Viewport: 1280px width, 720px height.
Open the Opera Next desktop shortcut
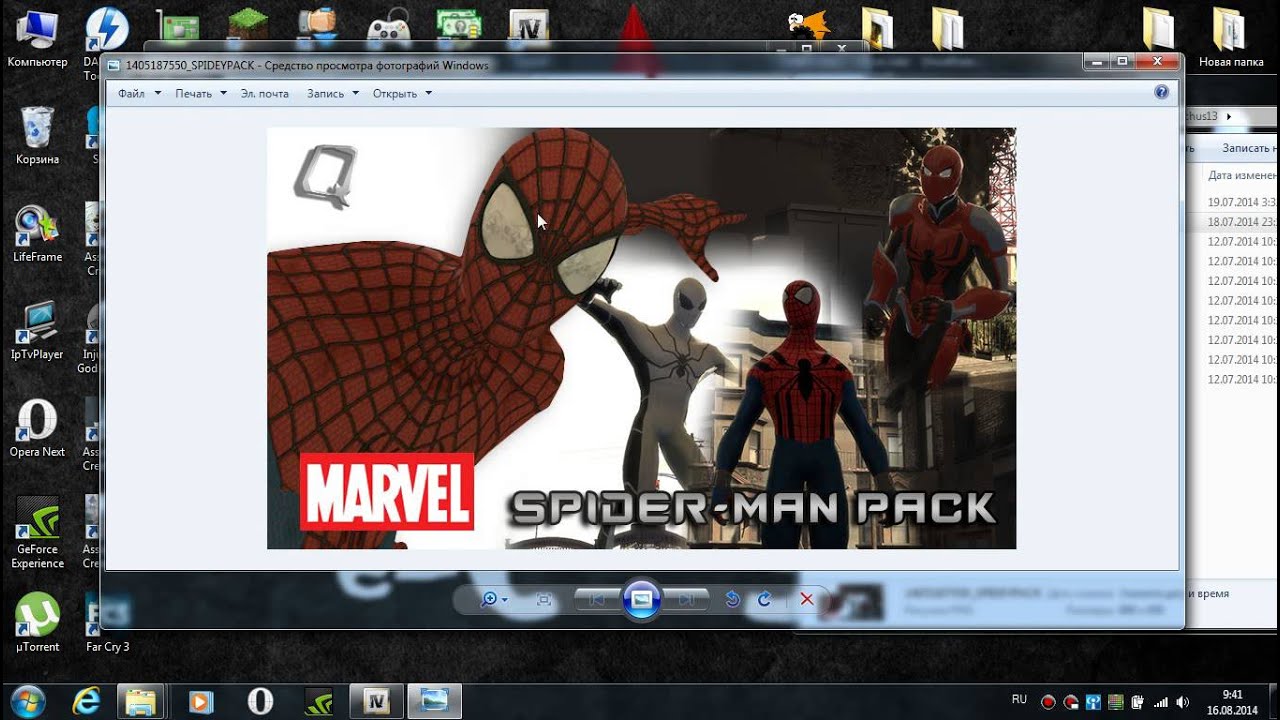(x=37, y=428)
